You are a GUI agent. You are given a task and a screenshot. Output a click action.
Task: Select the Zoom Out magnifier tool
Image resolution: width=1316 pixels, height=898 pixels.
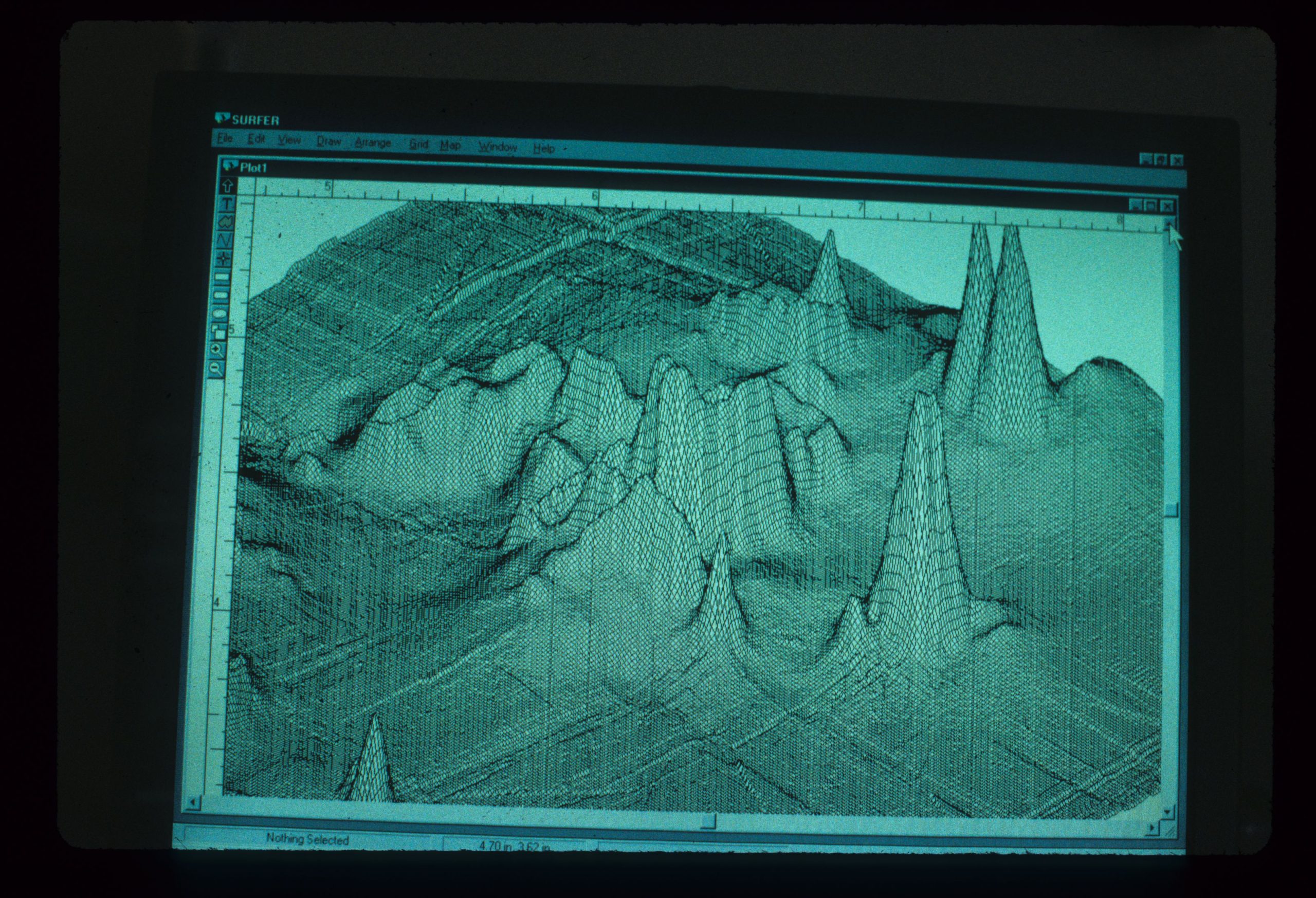click(217, 369)
